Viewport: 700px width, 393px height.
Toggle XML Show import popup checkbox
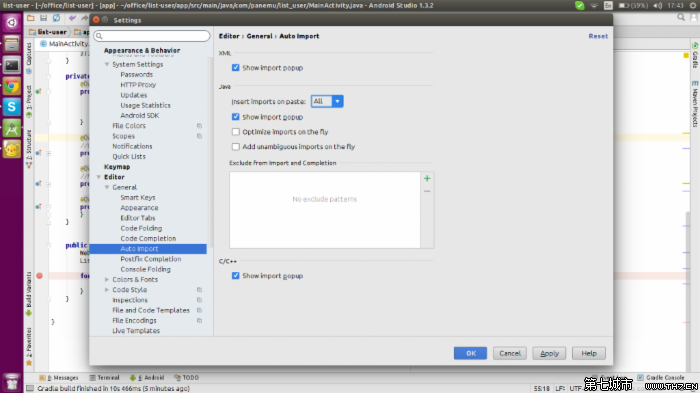point(235,68)
